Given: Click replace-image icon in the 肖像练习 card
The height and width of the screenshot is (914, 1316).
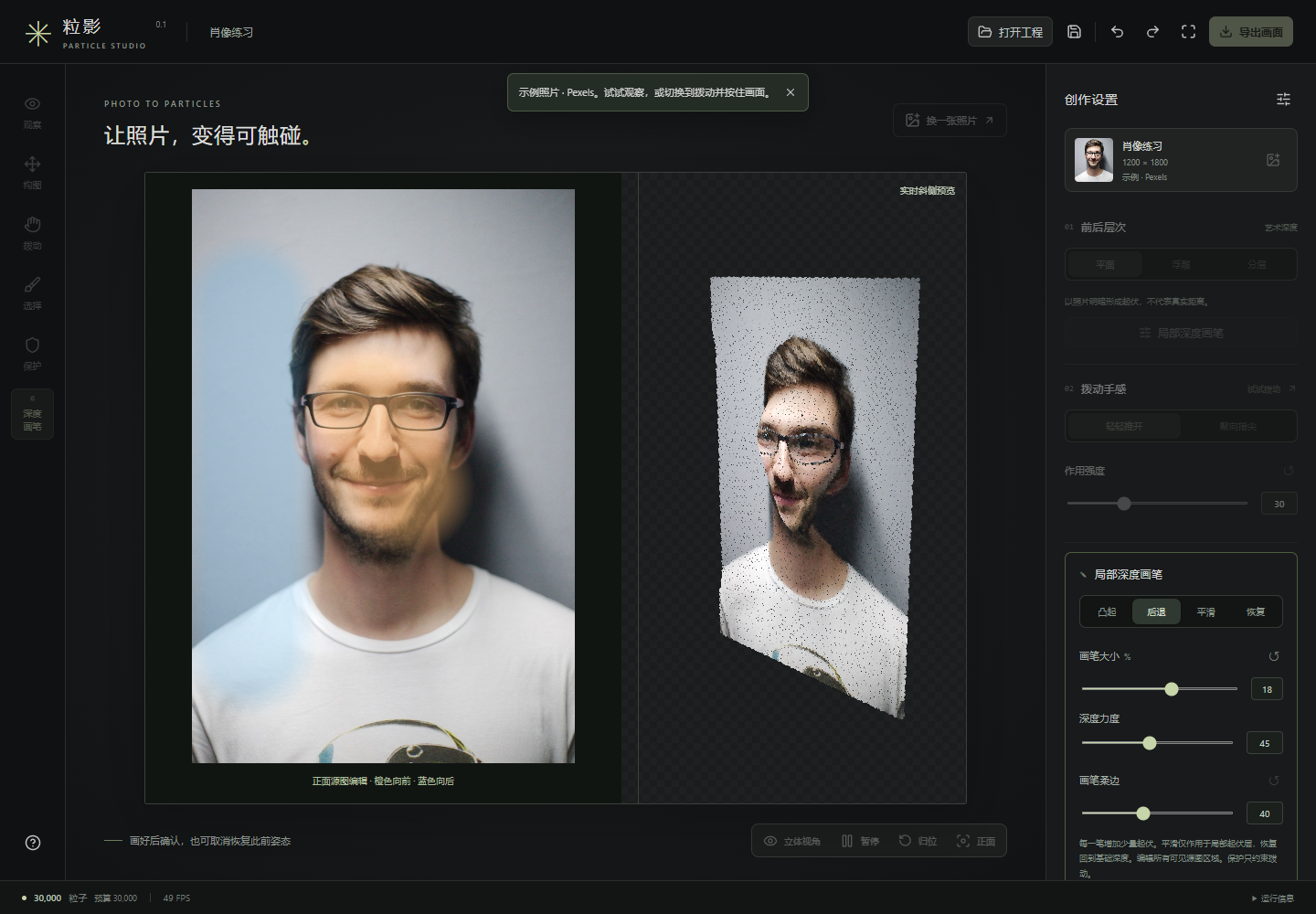Looking at the screenshot, I should pyautogui.click(x=1273, y=160).
